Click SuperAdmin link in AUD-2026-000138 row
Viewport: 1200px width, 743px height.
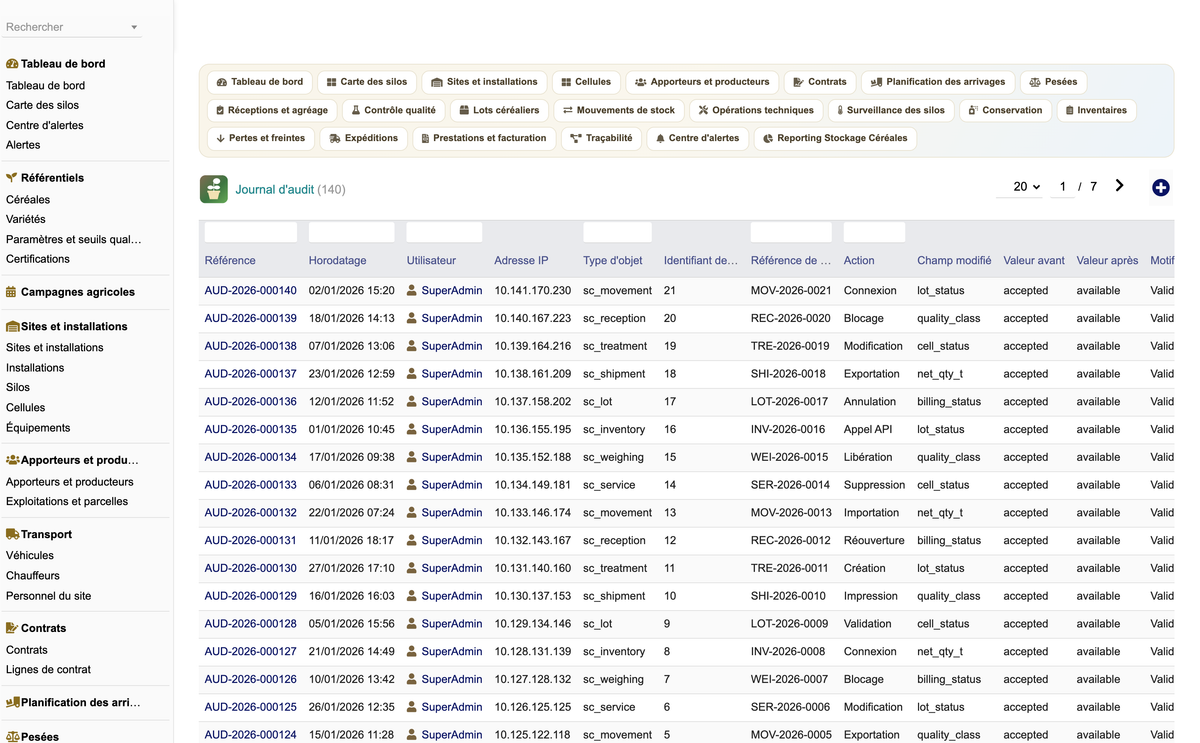452,346
